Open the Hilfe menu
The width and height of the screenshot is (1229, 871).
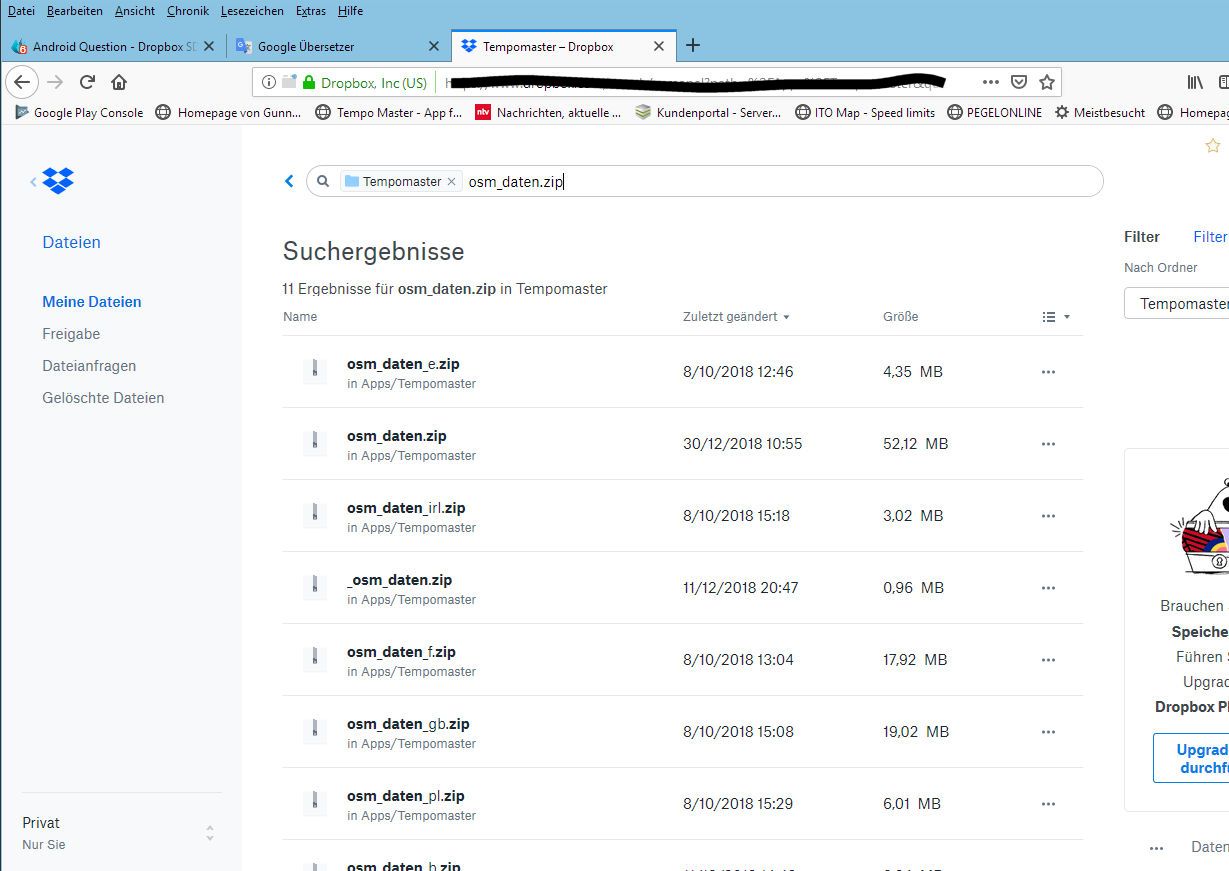[350, 11]
